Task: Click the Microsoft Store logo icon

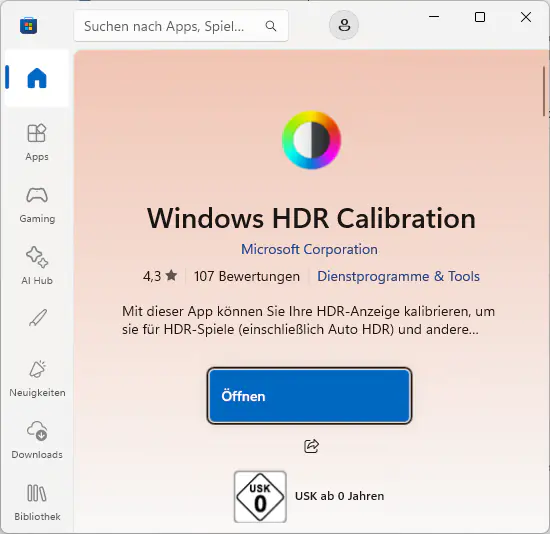Action: pos(28,26)
